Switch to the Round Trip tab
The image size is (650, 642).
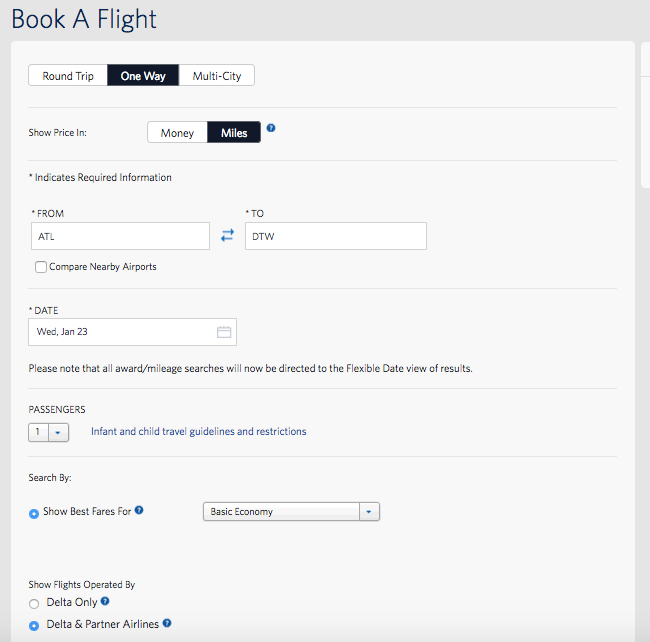pyautogui.click(x=68, y=76)
